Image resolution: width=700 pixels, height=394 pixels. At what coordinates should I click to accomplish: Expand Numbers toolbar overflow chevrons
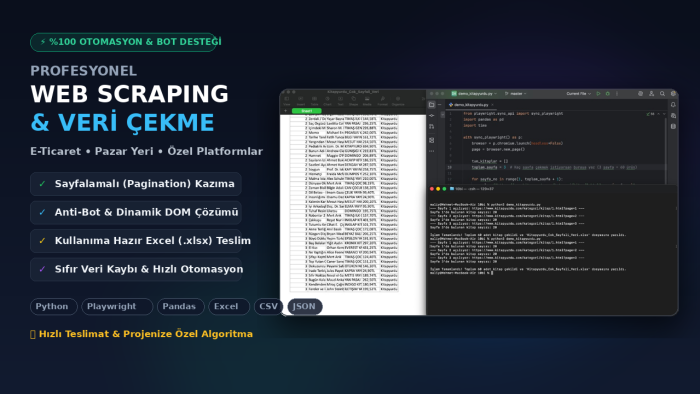click(423, 99)
